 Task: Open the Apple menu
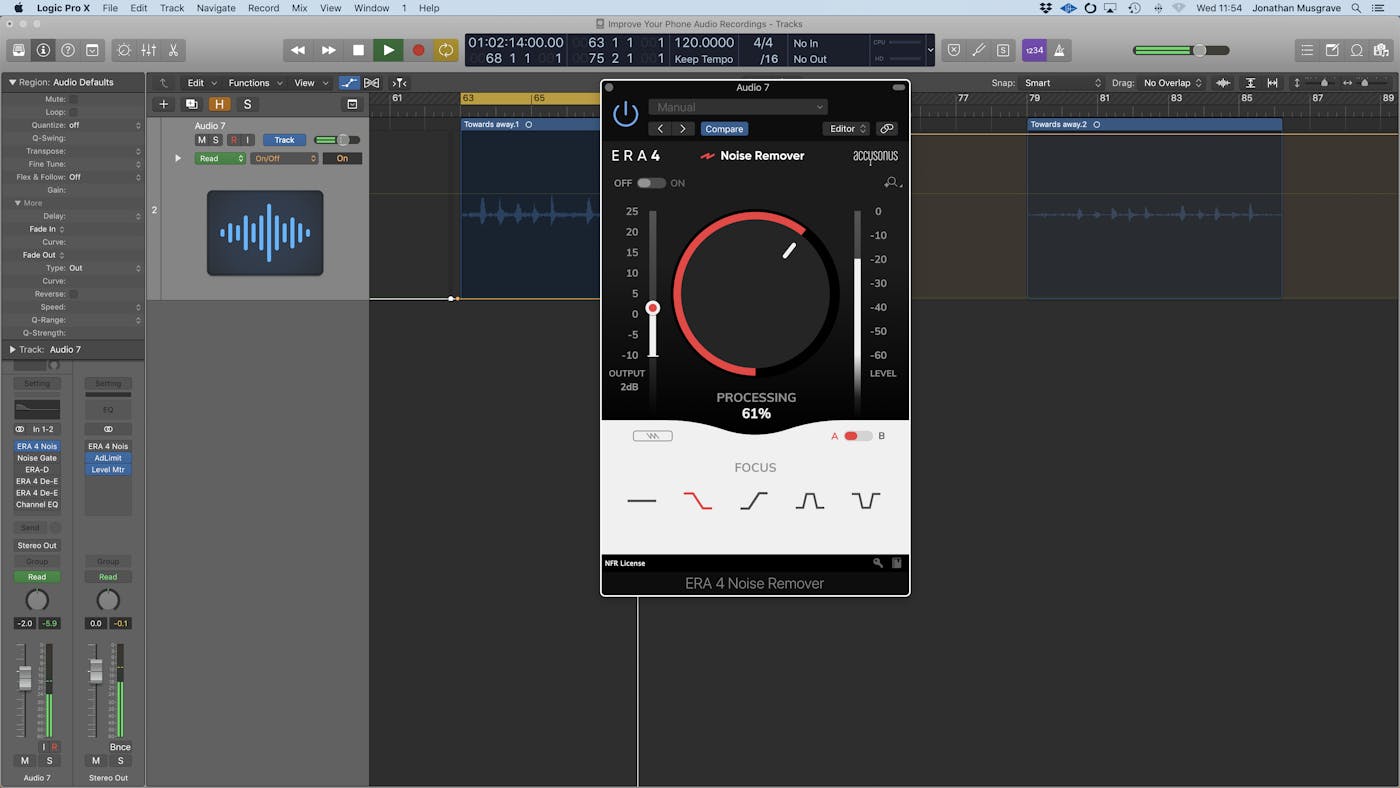point(17,8)
